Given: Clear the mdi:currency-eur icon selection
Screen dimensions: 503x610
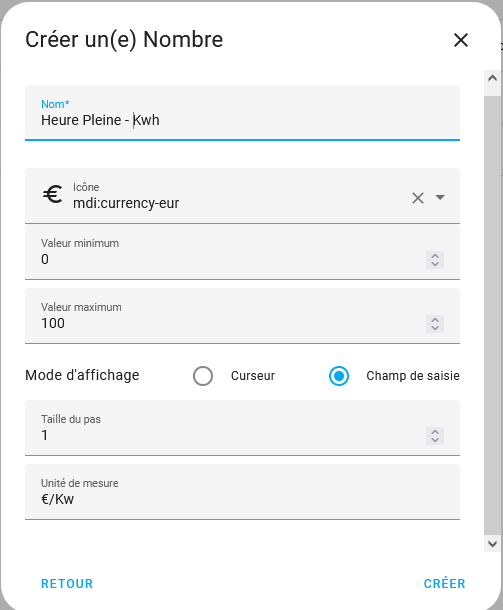Looking at the screenshot, I should (x=418, y=198).
